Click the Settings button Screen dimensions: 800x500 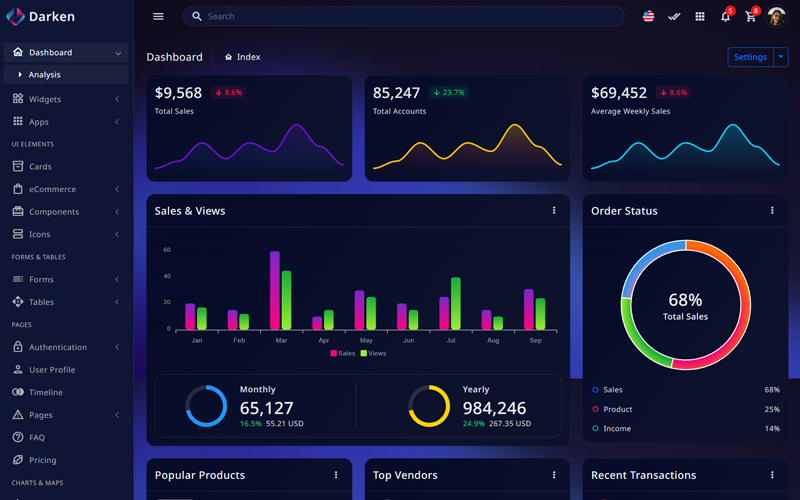750,57
